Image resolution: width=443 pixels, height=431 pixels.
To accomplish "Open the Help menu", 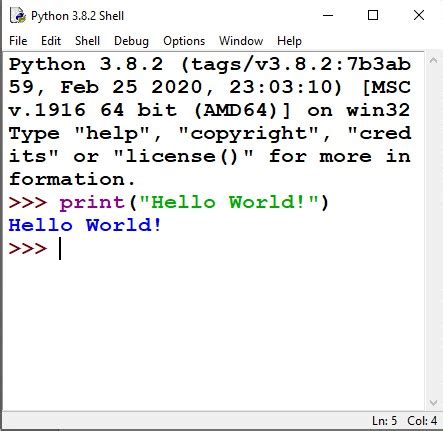I will click(289, 41).
